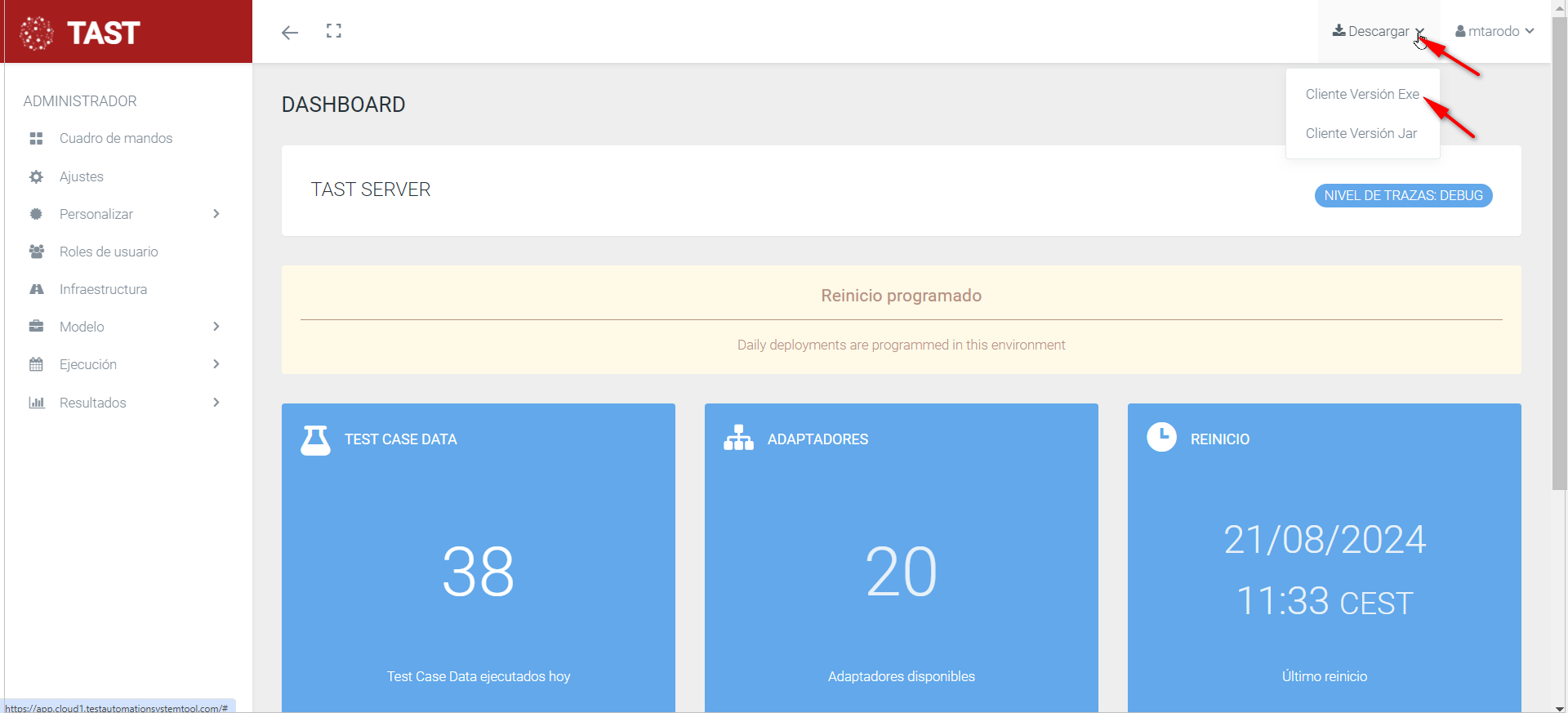The image size is (1568, 713).
Task: Select Cliente Versión Jar download
Action: pyautogui.click(x=1361, y=133)
